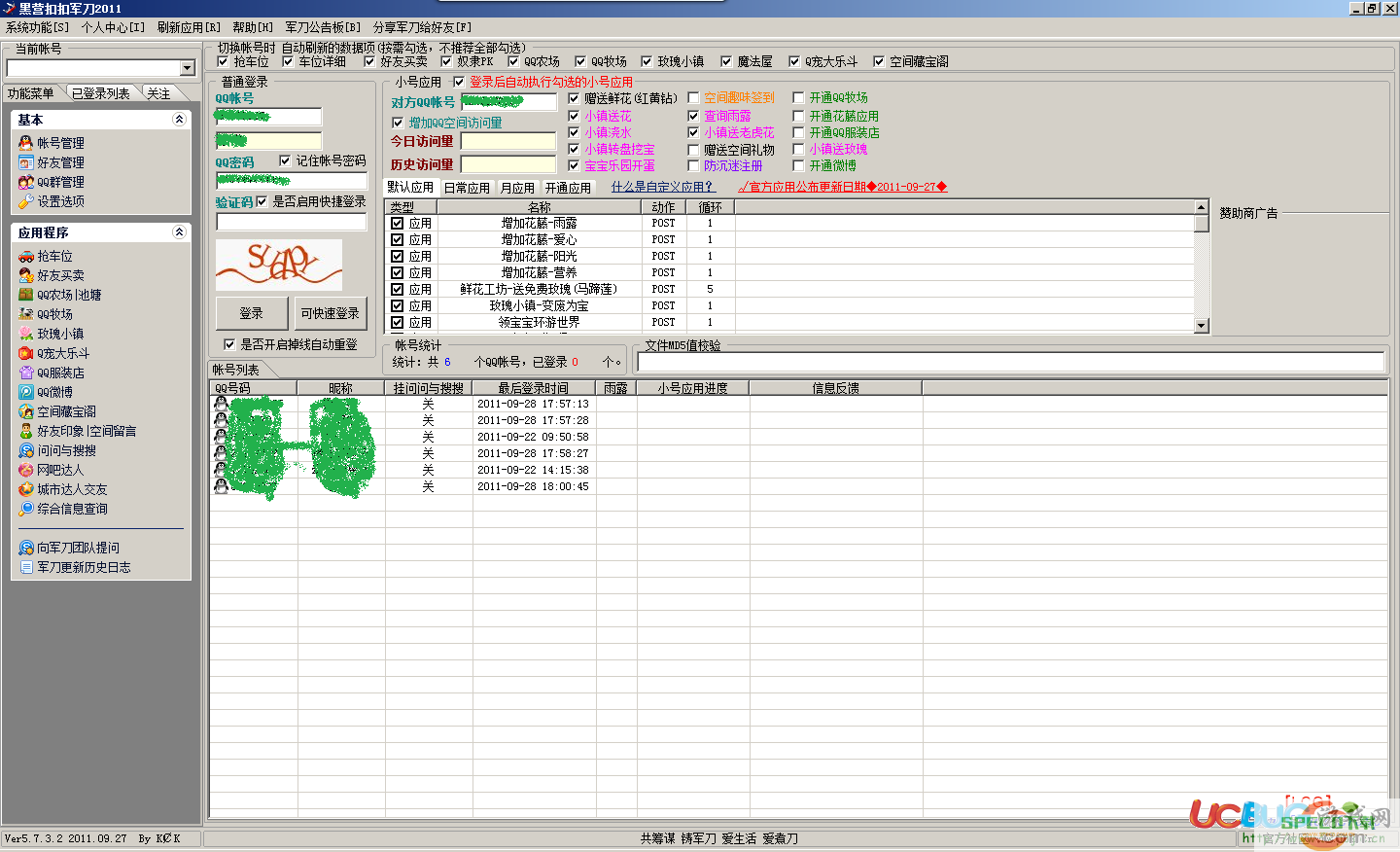This screenshot has height=852, width=1400.
Task: Focus the 今日访问量 input field
Action: (508, 141)
